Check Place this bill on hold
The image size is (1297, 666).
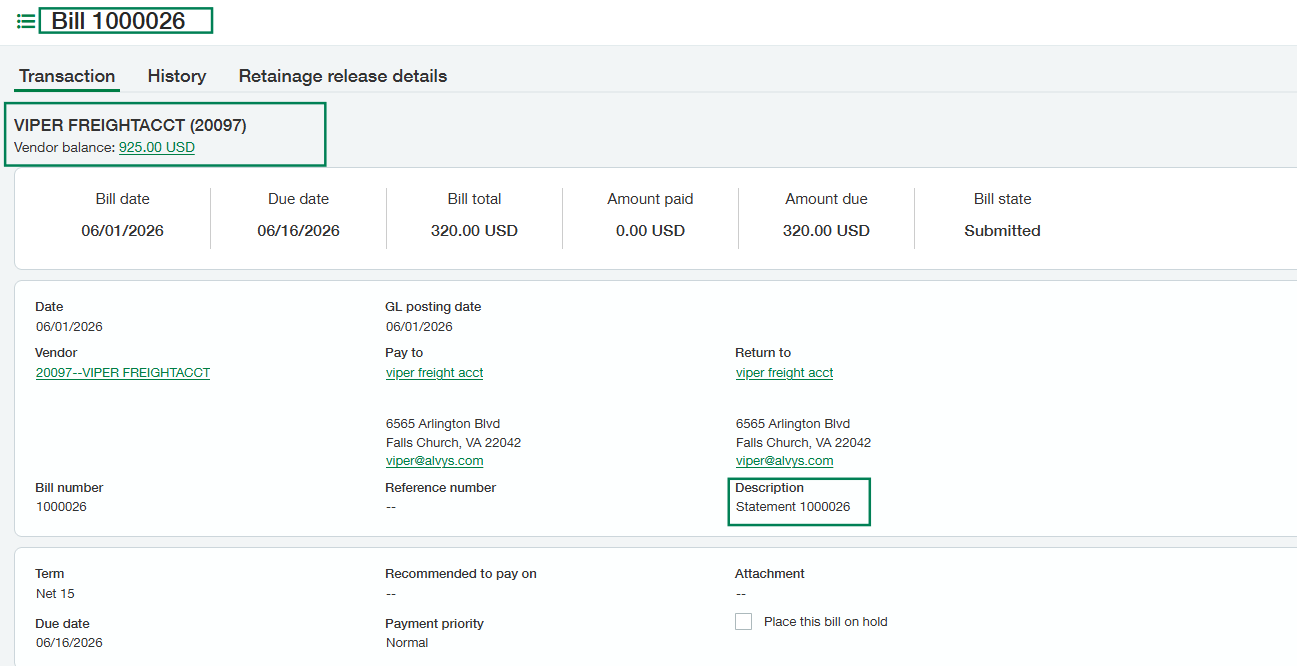pos(743,622)
